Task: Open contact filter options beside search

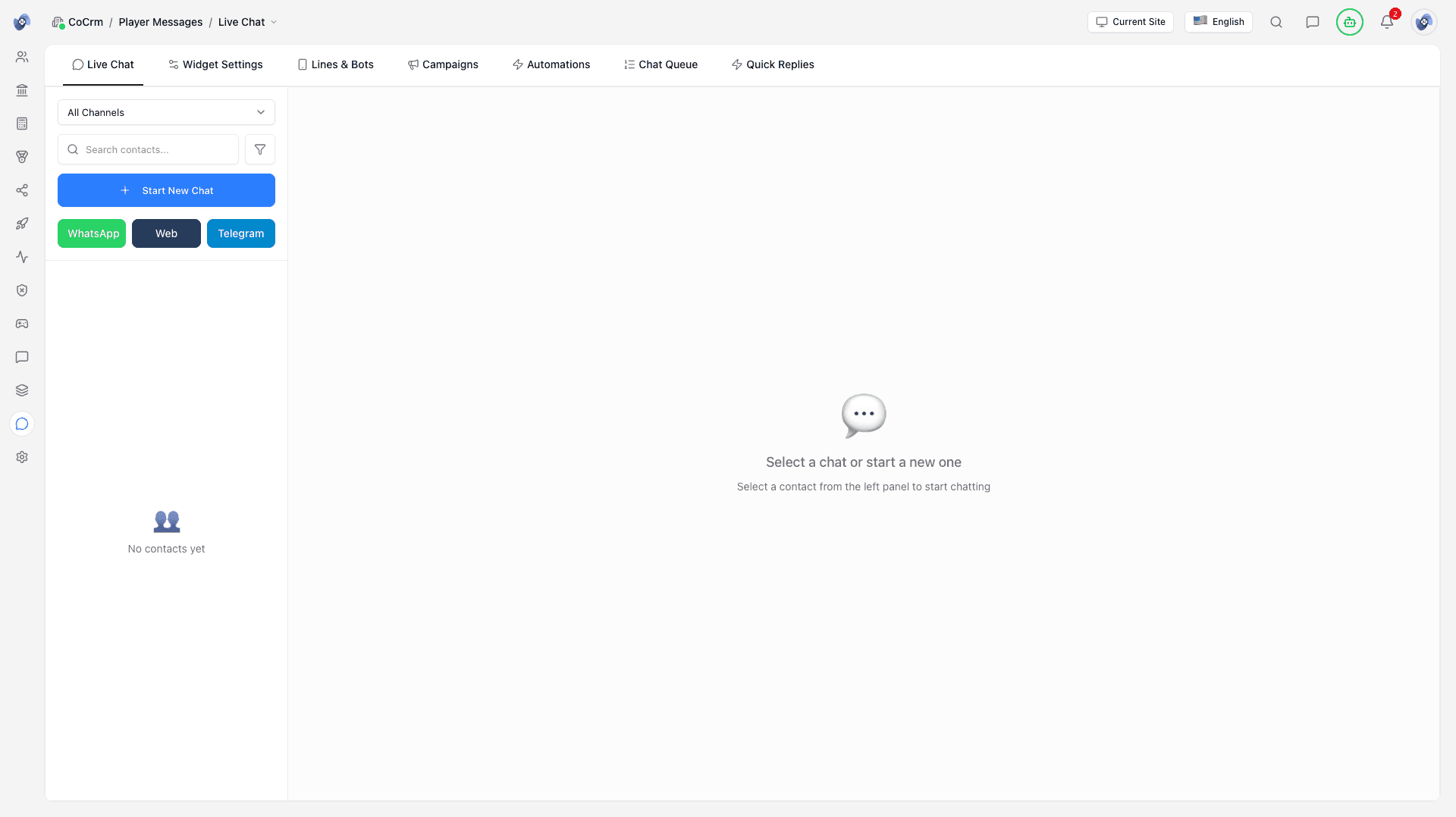Action: point(260,149)
